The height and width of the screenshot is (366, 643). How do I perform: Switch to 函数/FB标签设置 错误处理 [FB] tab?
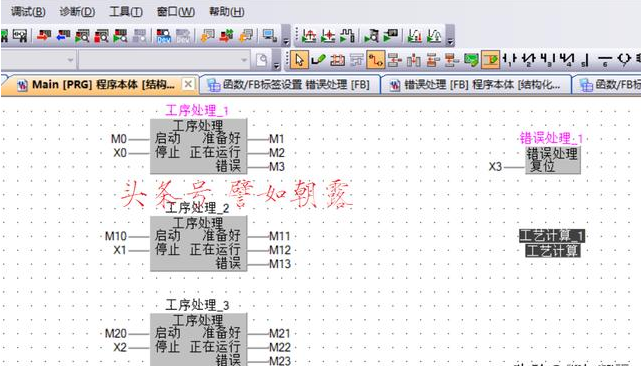click(289, 85)
